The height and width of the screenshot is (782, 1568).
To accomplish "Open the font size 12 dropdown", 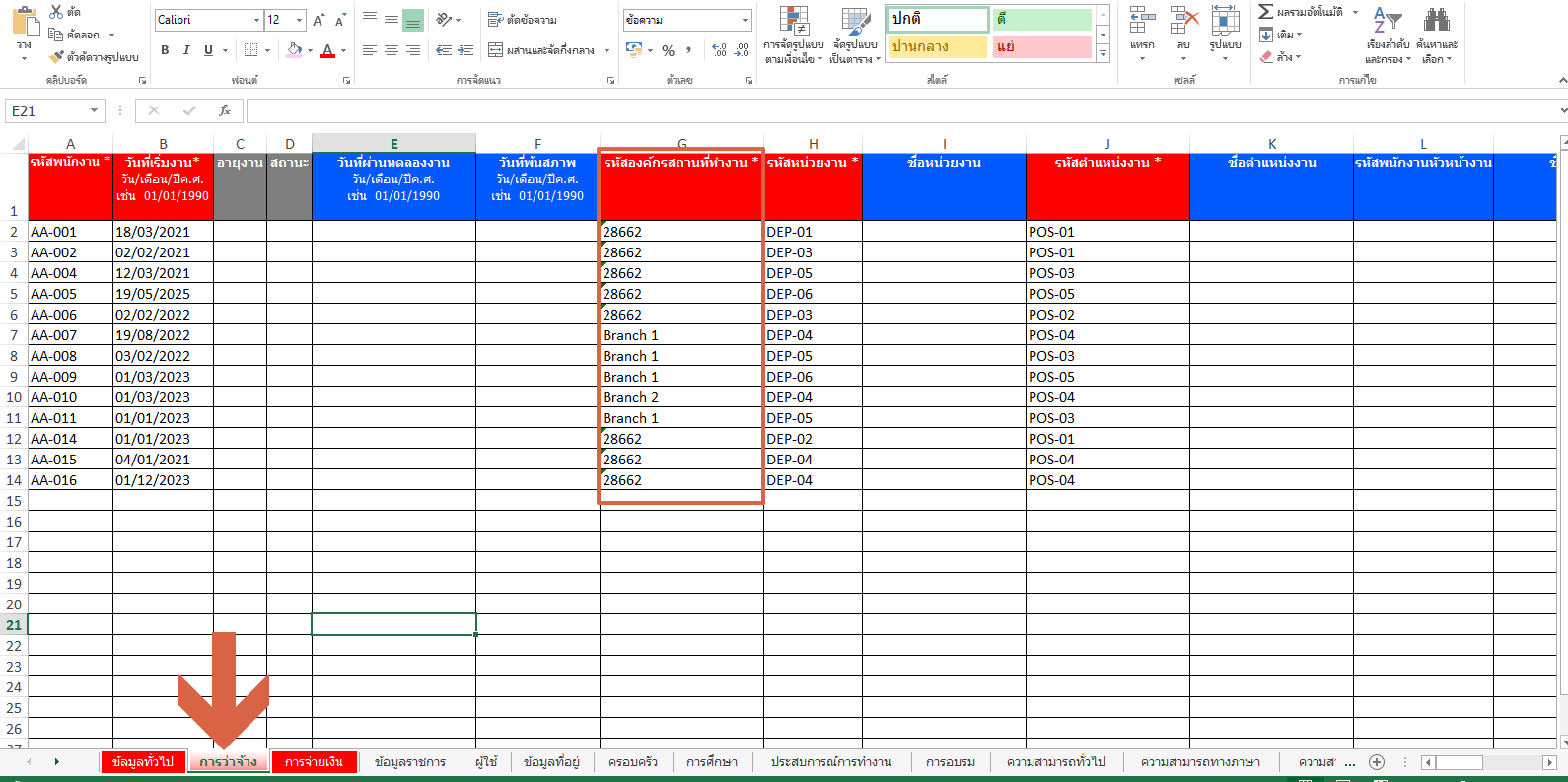I will click(300, 20).
